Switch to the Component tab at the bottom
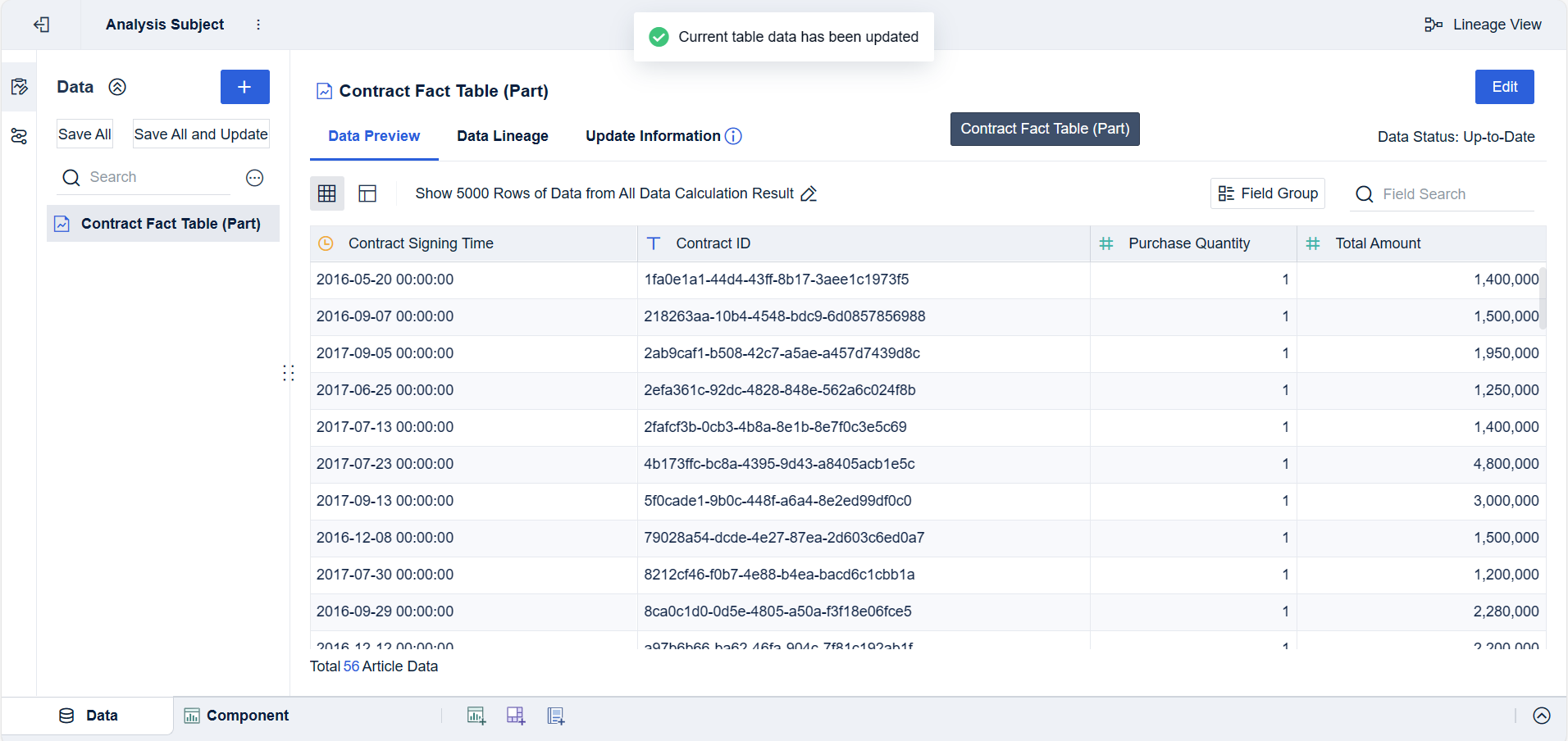 click(x=237, y=716)
